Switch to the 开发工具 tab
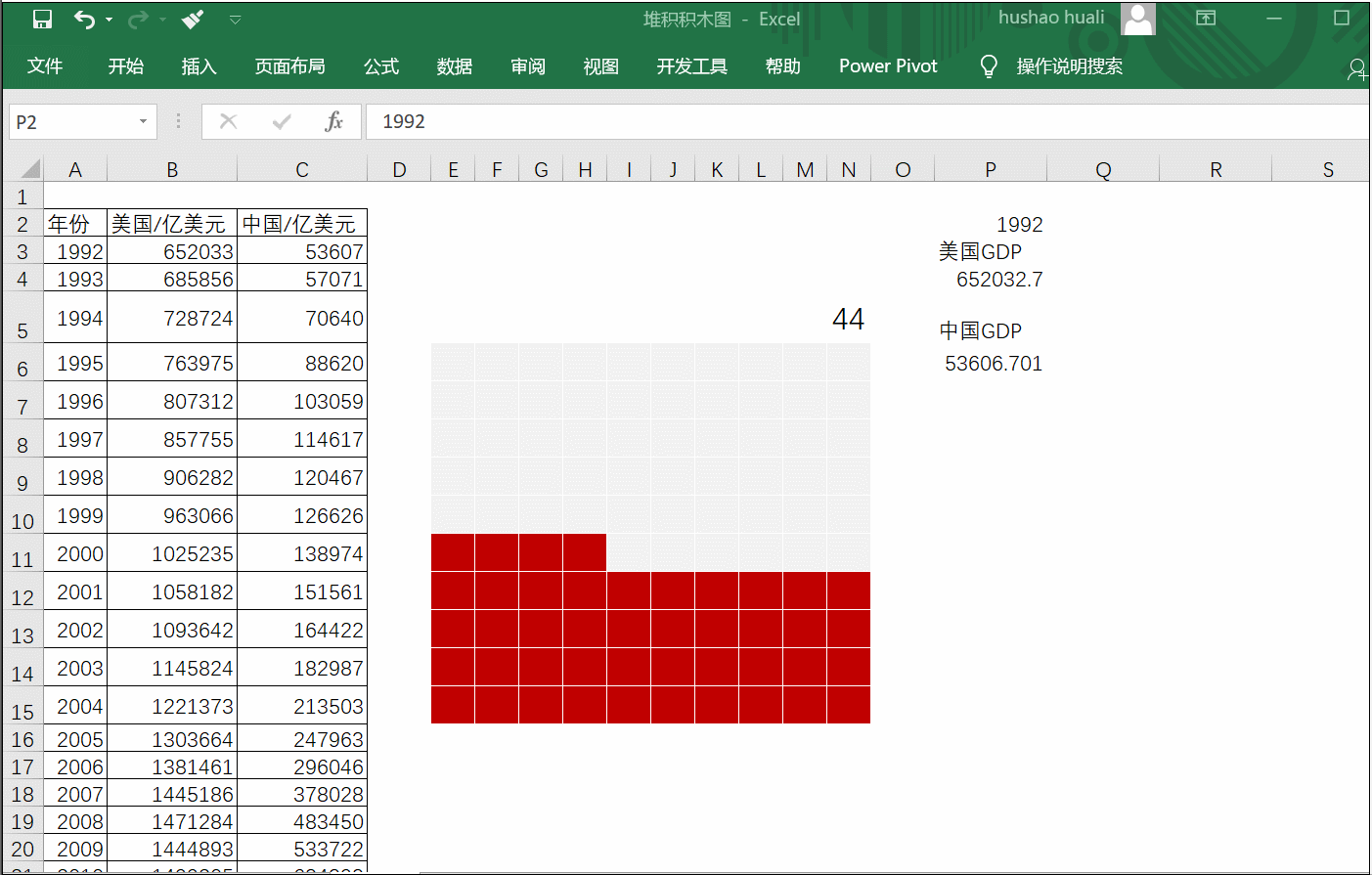 click(691, 66)
